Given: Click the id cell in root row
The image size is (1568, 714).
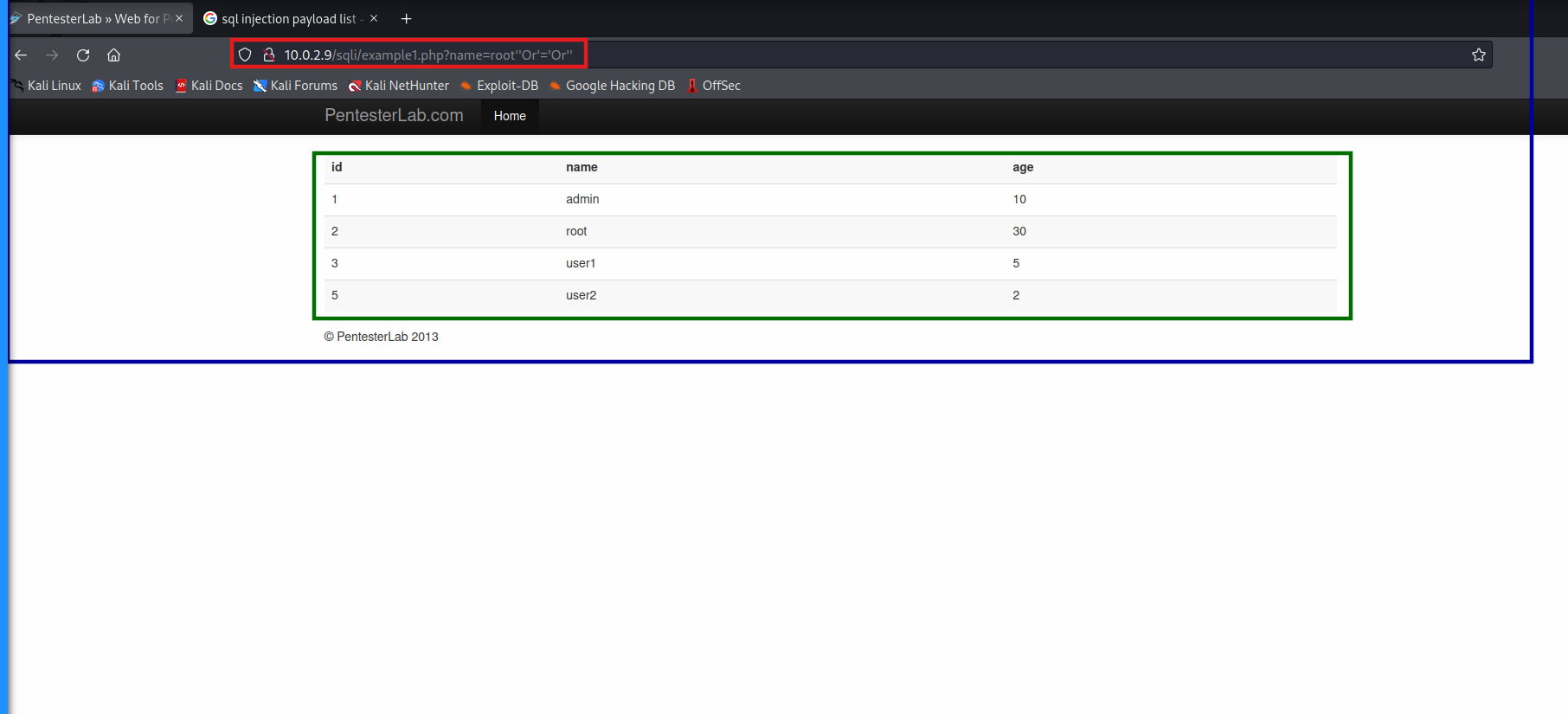Looking at the screenshot, I should (x=334, y=231).
